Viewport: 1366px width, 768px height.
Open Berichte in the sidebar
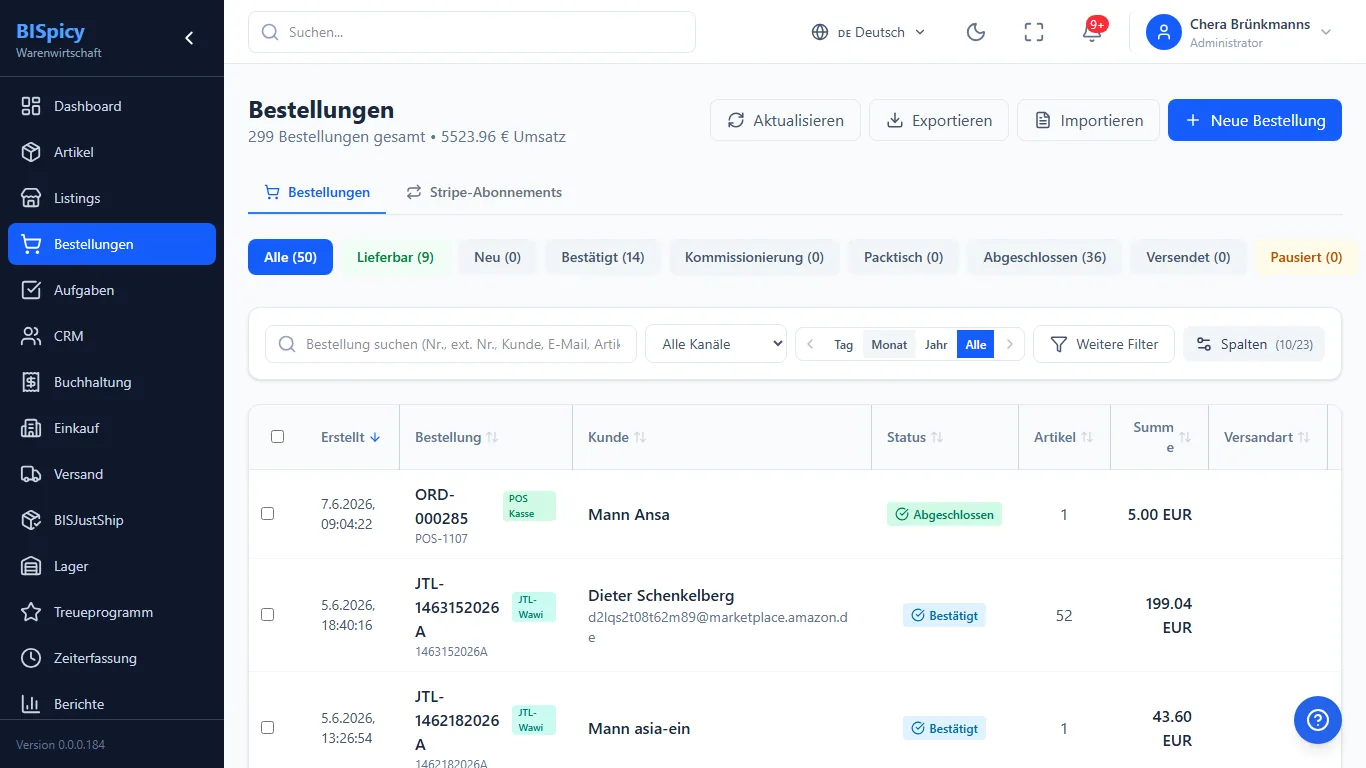tap(112, 704)
